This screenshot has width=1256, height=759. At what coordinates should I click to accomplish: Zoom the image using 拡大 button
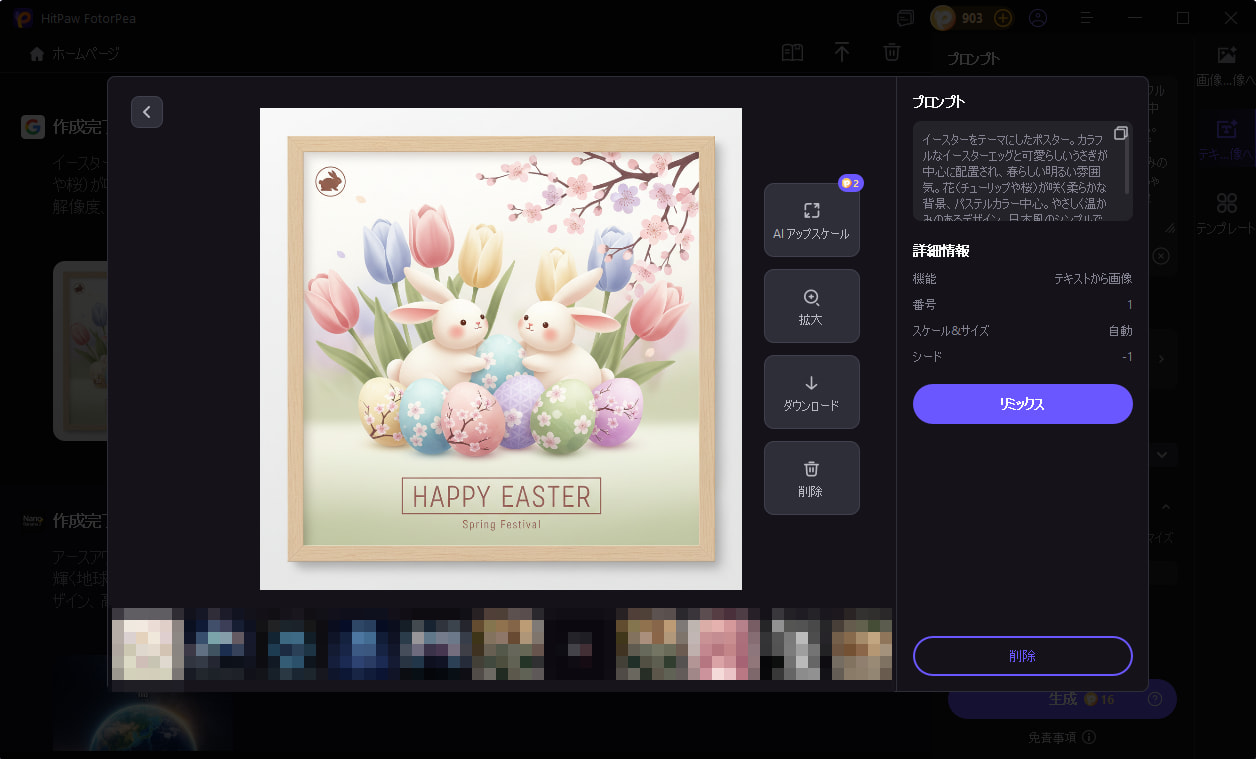pyautogui.click(x=811, y=306)
